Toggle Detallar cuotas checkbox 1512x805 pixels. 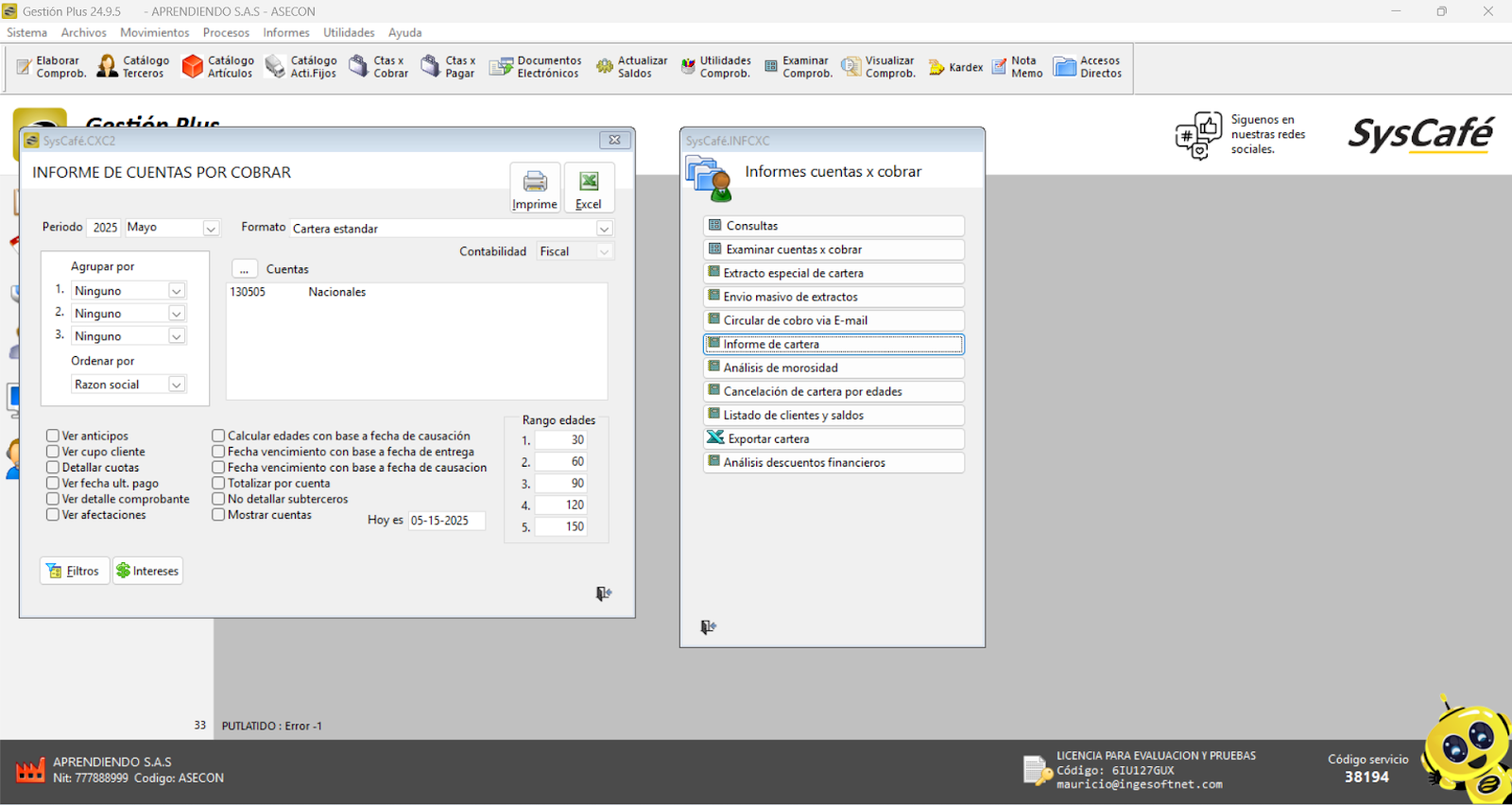53,468
